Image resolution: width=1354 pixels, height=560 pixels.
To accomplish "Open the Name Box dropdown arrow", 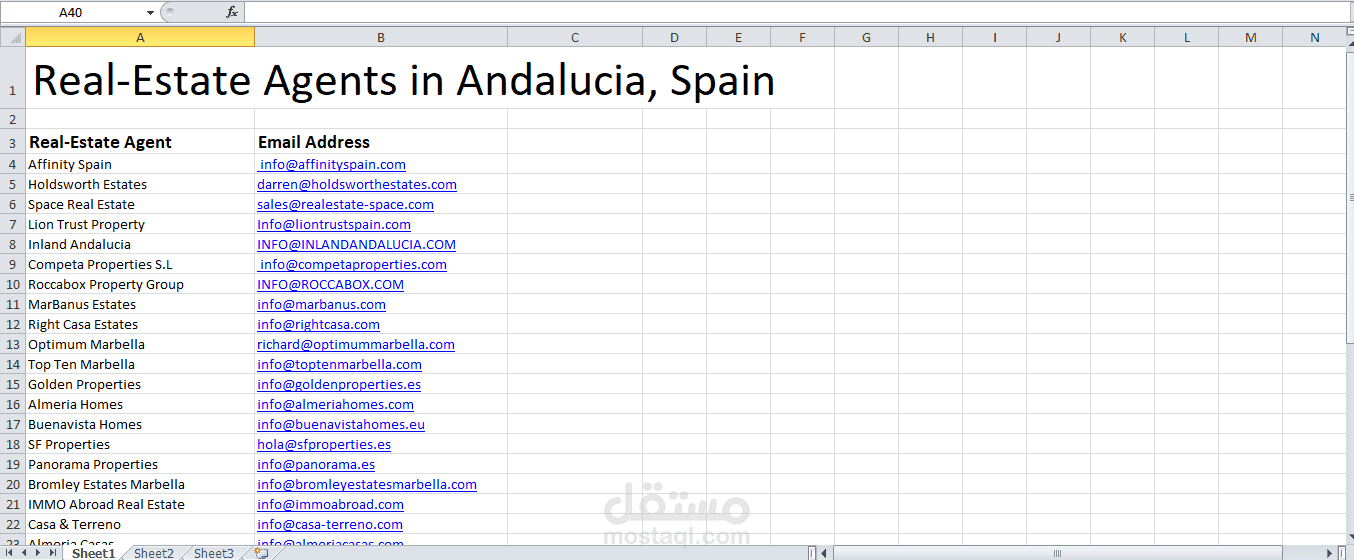I will pyautogui.click(x=150, y=12).
